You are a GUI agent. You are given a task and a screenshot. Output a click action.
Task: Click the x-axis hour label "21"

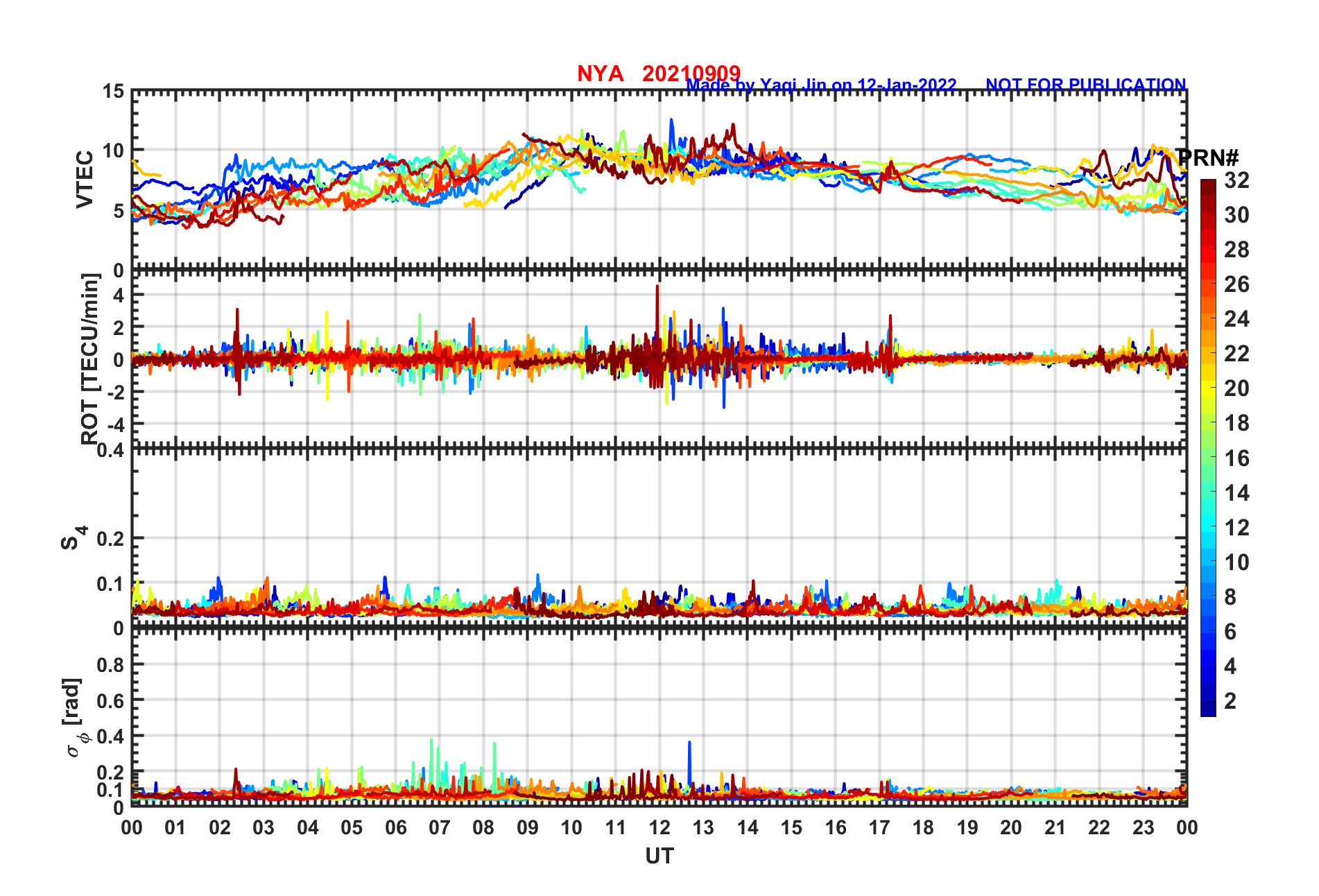[x=1055, y=827]
